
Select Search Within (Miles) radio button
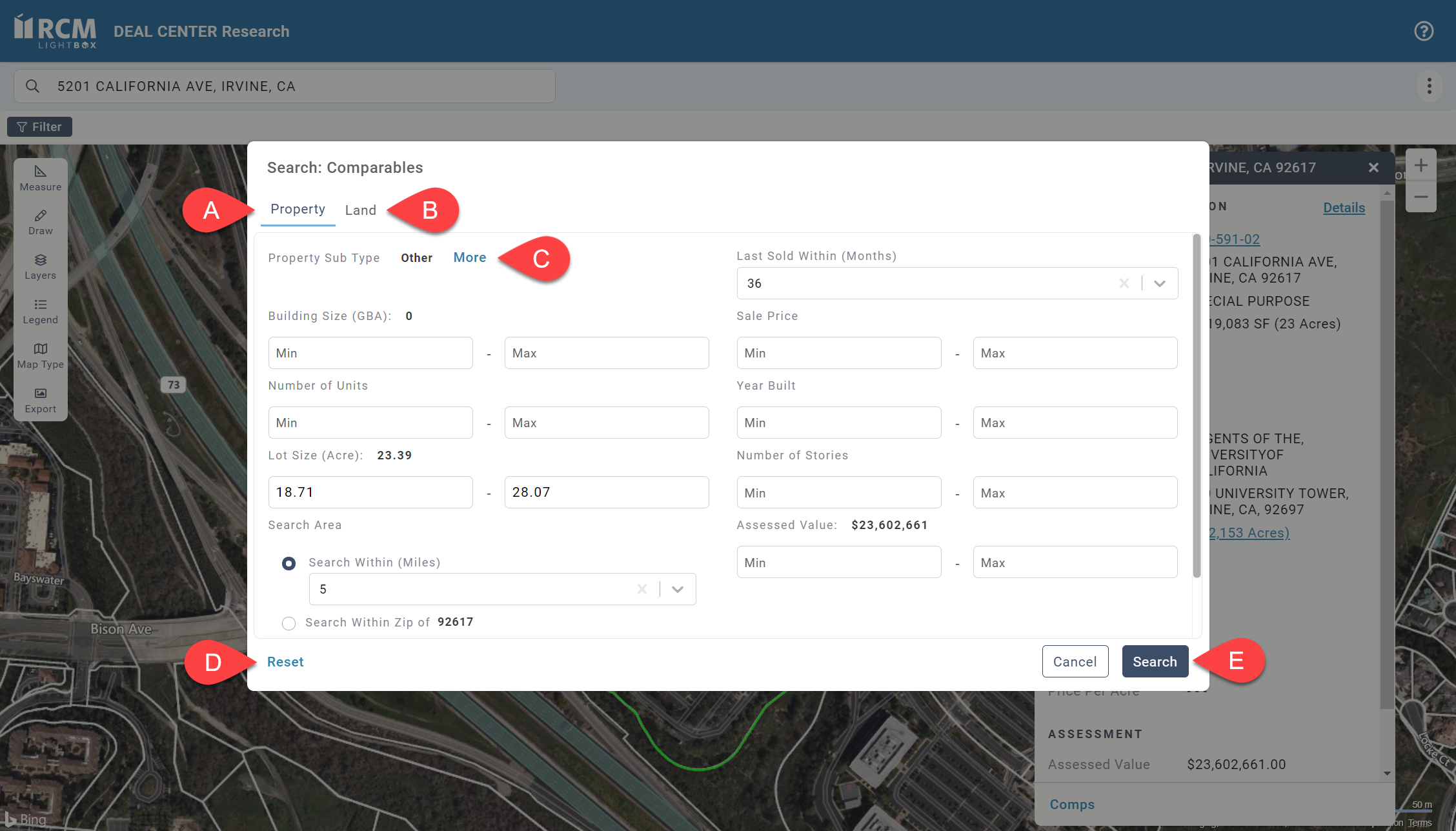(288, 563)
